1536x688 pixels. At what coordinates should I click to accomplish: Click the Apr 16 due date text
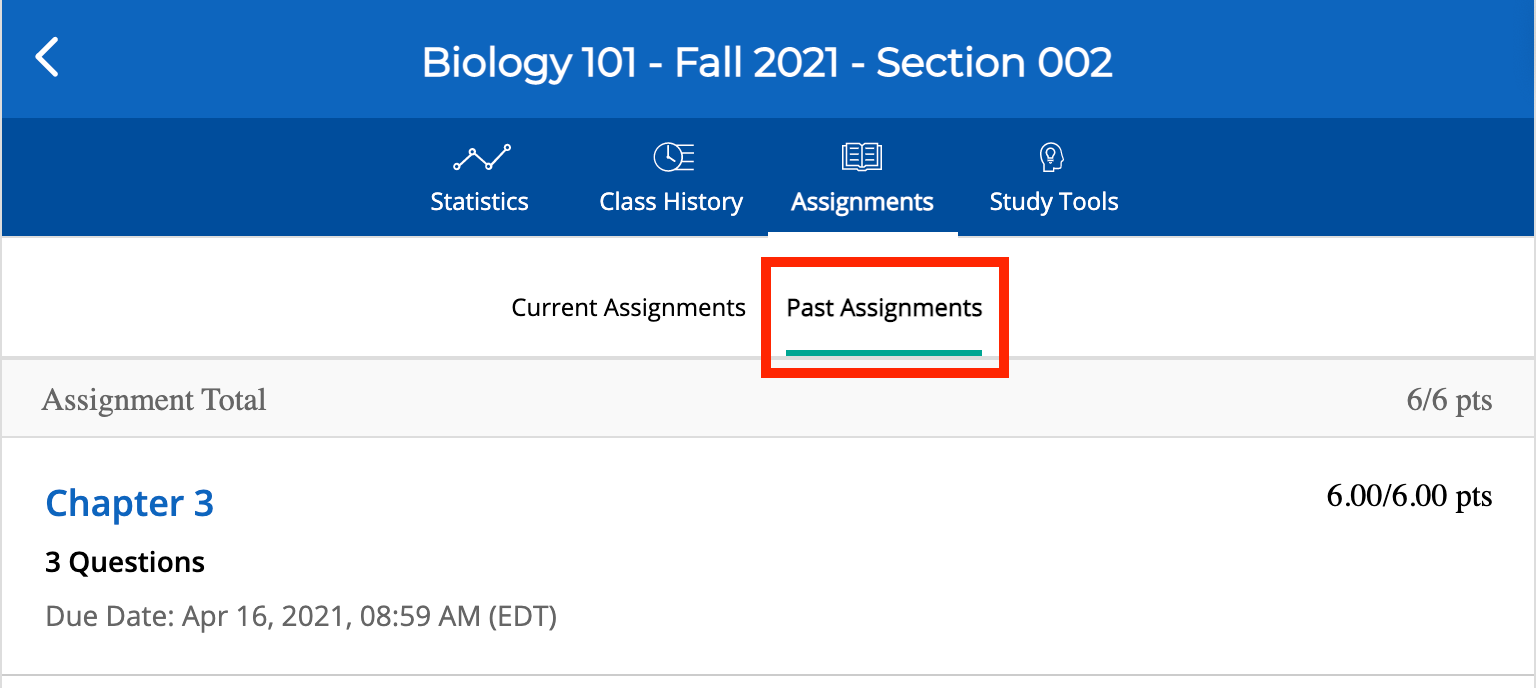[x=300, y=616]
